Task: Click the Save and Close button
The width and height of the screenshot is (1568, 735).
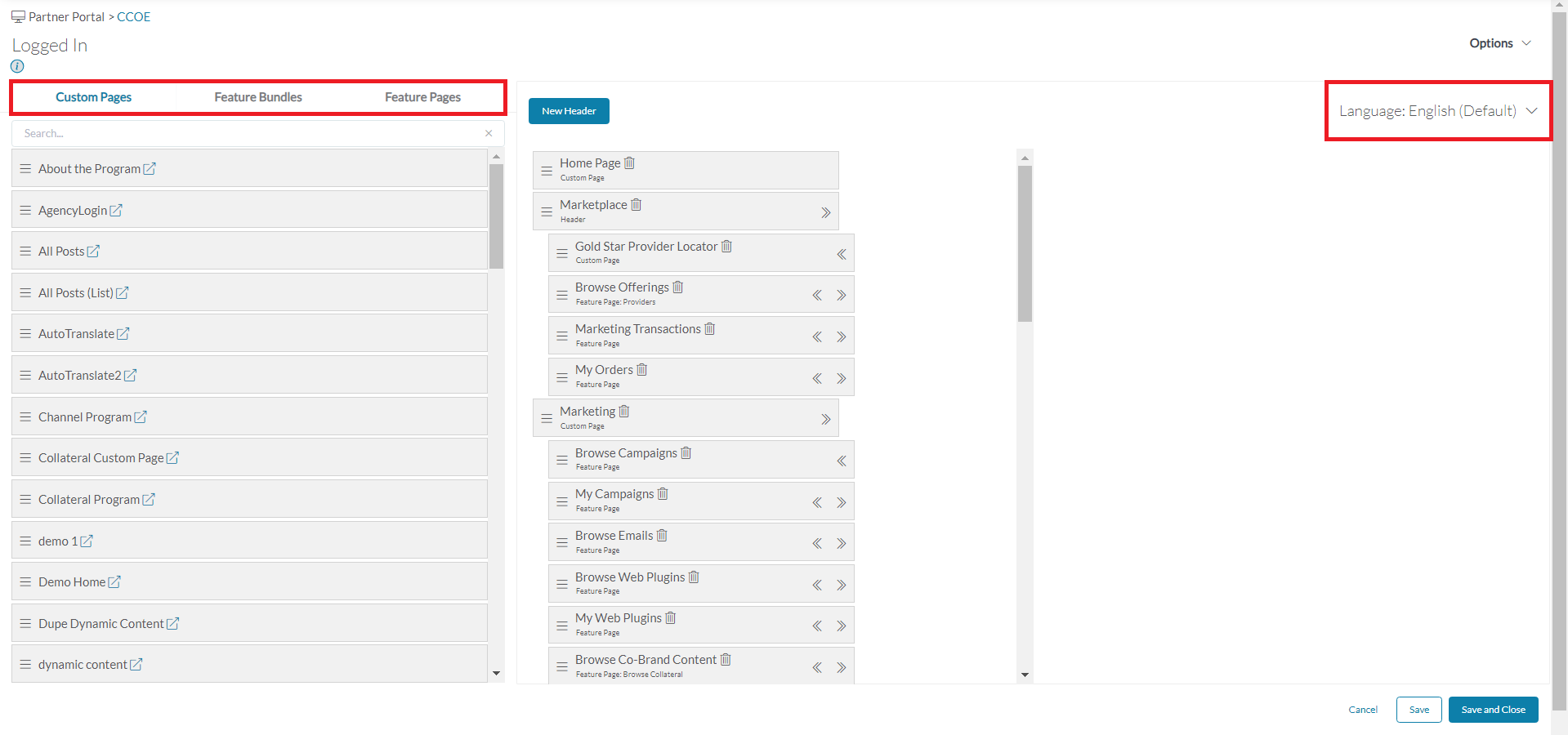Action: pos(1493,710)
